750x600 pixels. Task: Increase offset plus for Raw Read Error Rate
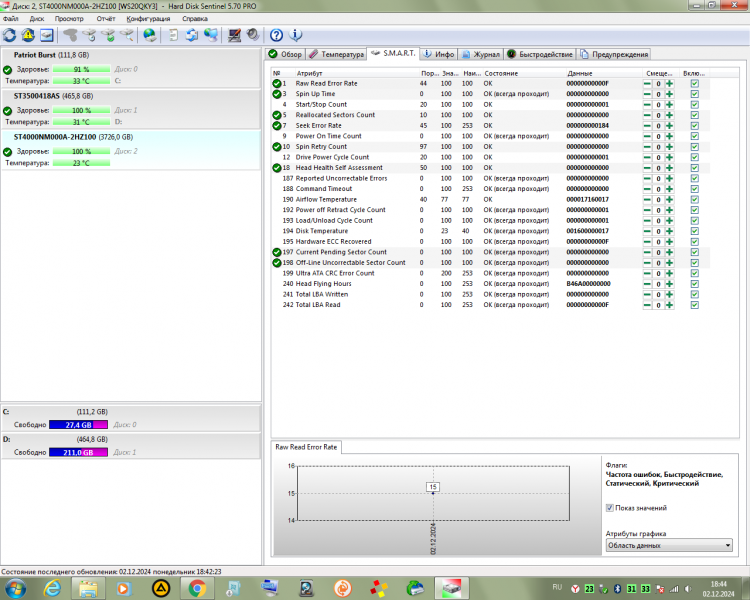click(x=669, y=83)
